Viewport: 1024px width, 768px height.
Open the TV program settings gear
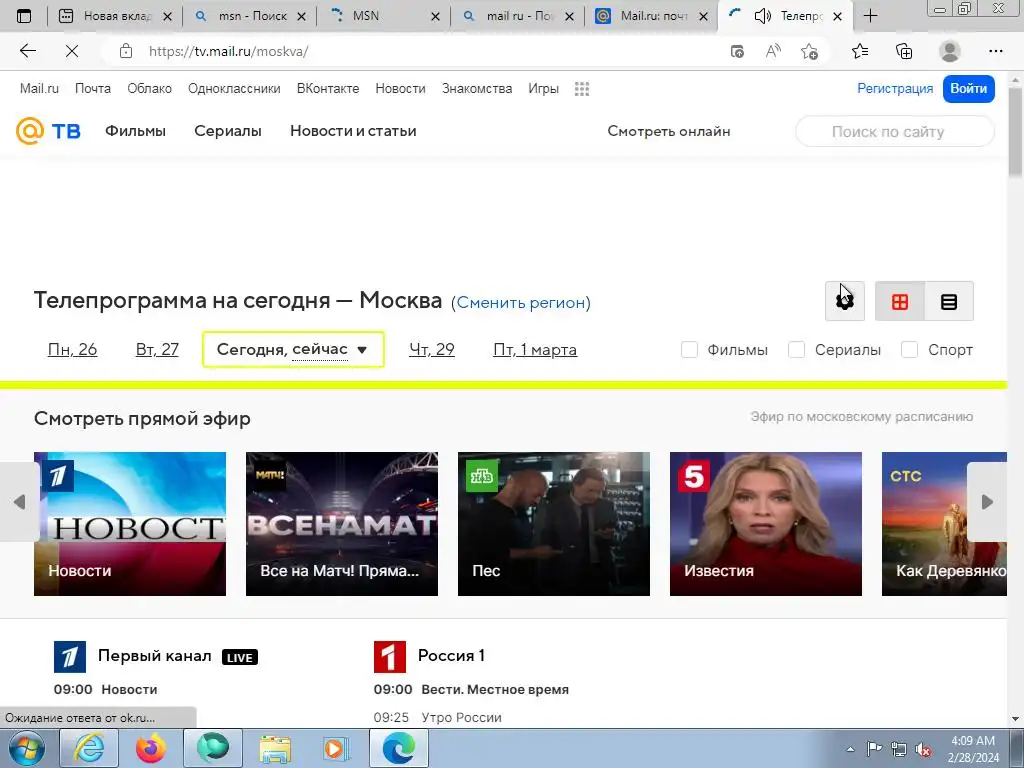844,301
